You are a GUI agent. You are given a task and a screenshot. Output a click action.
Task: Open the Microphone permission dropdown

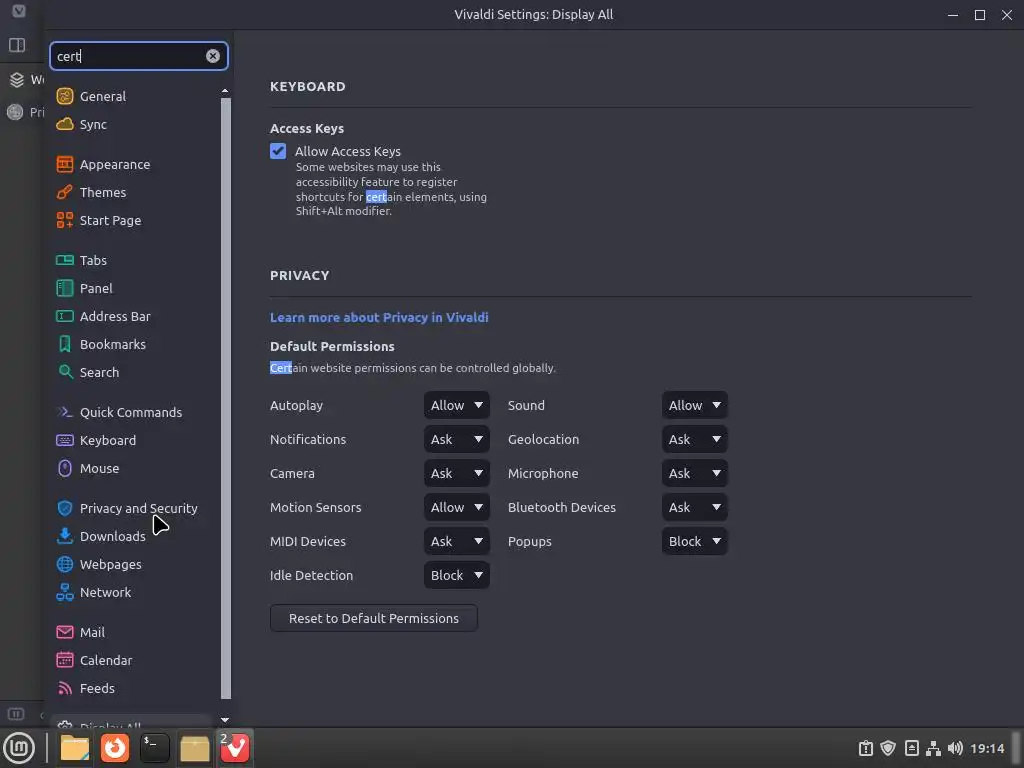tap(694, 473)
